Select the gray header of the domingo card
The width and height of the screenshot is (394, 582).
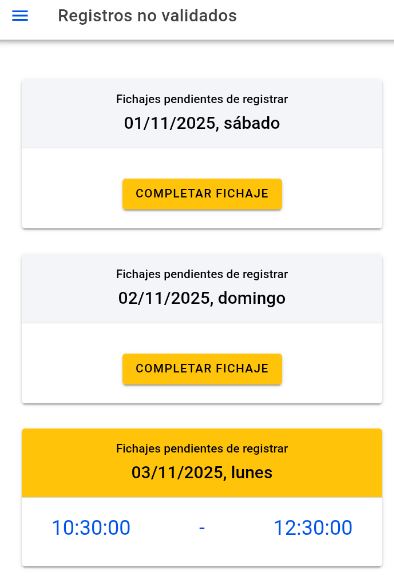[x=202, y=288]
